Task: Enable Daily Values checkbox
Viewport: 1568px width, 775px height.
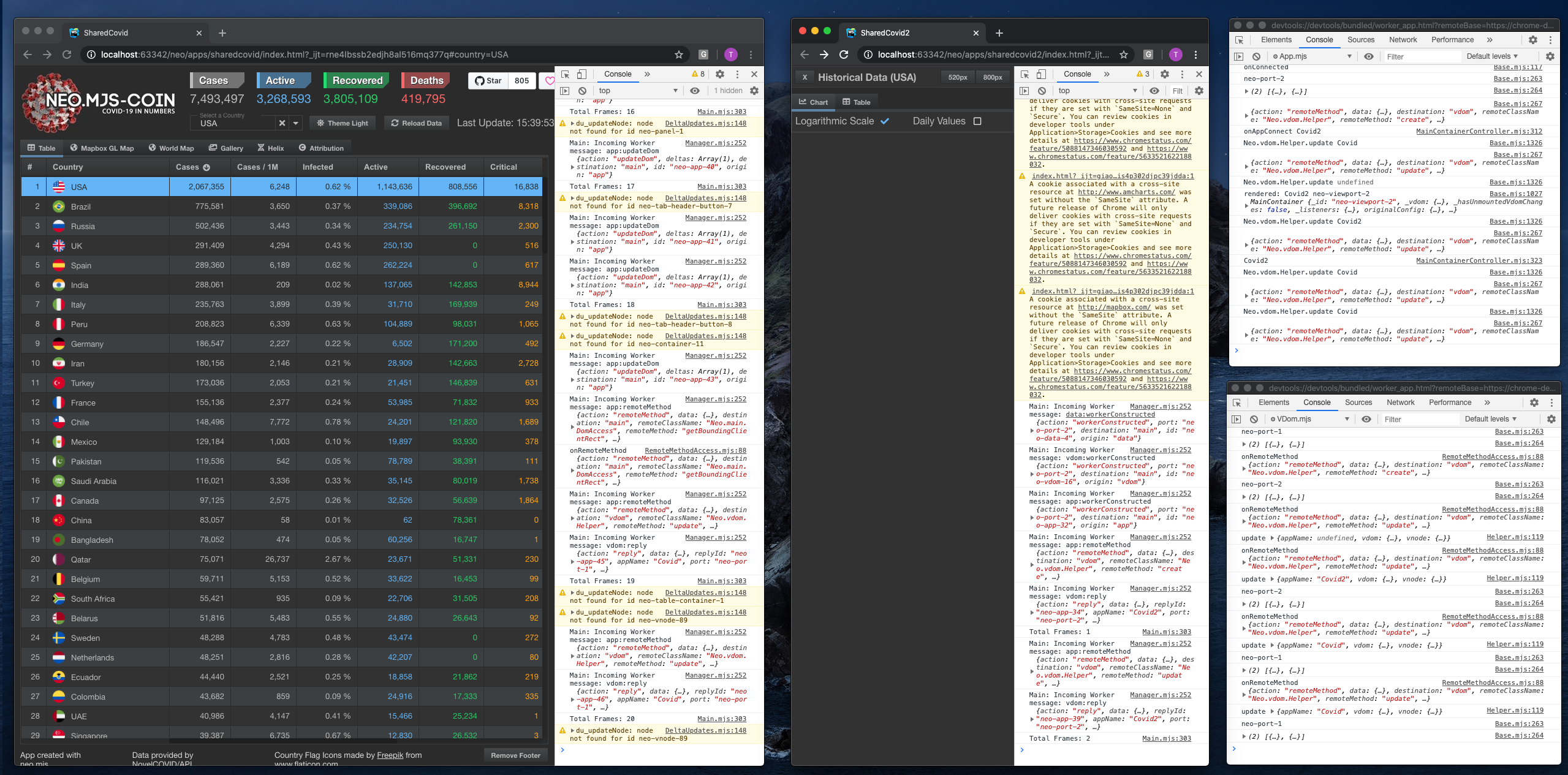Action: pyautogui.click(x=977, y=121)
